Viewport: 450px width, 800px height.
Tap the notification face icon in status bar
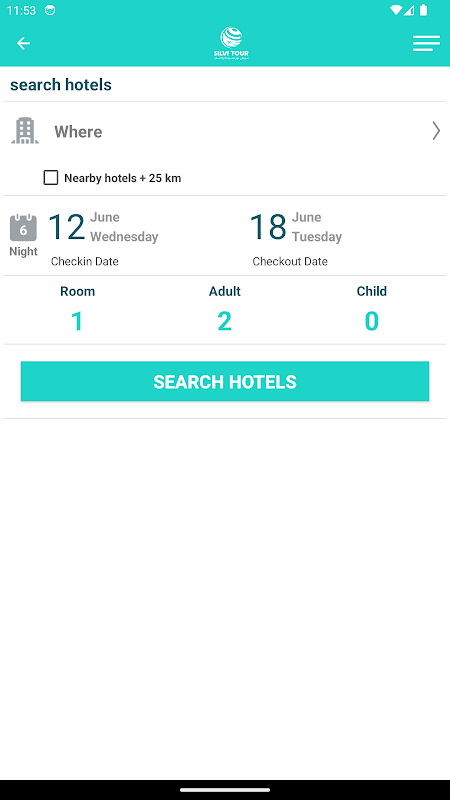click(x=50, y=10)
